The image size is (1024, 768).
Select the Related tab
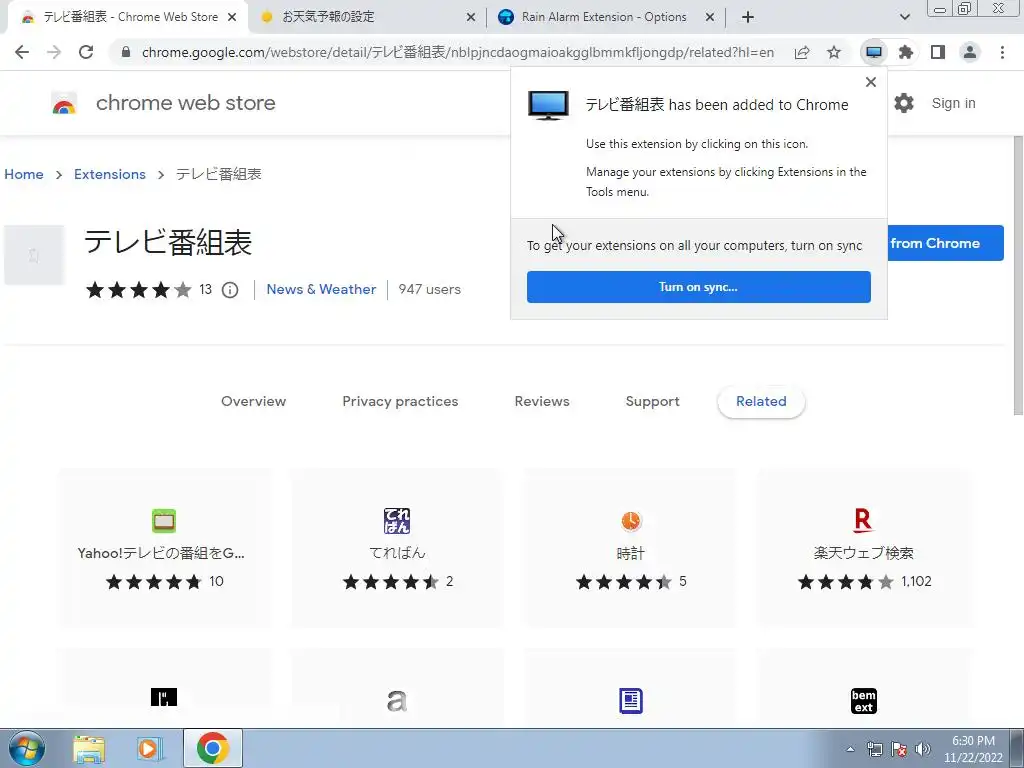click(761, 402)
